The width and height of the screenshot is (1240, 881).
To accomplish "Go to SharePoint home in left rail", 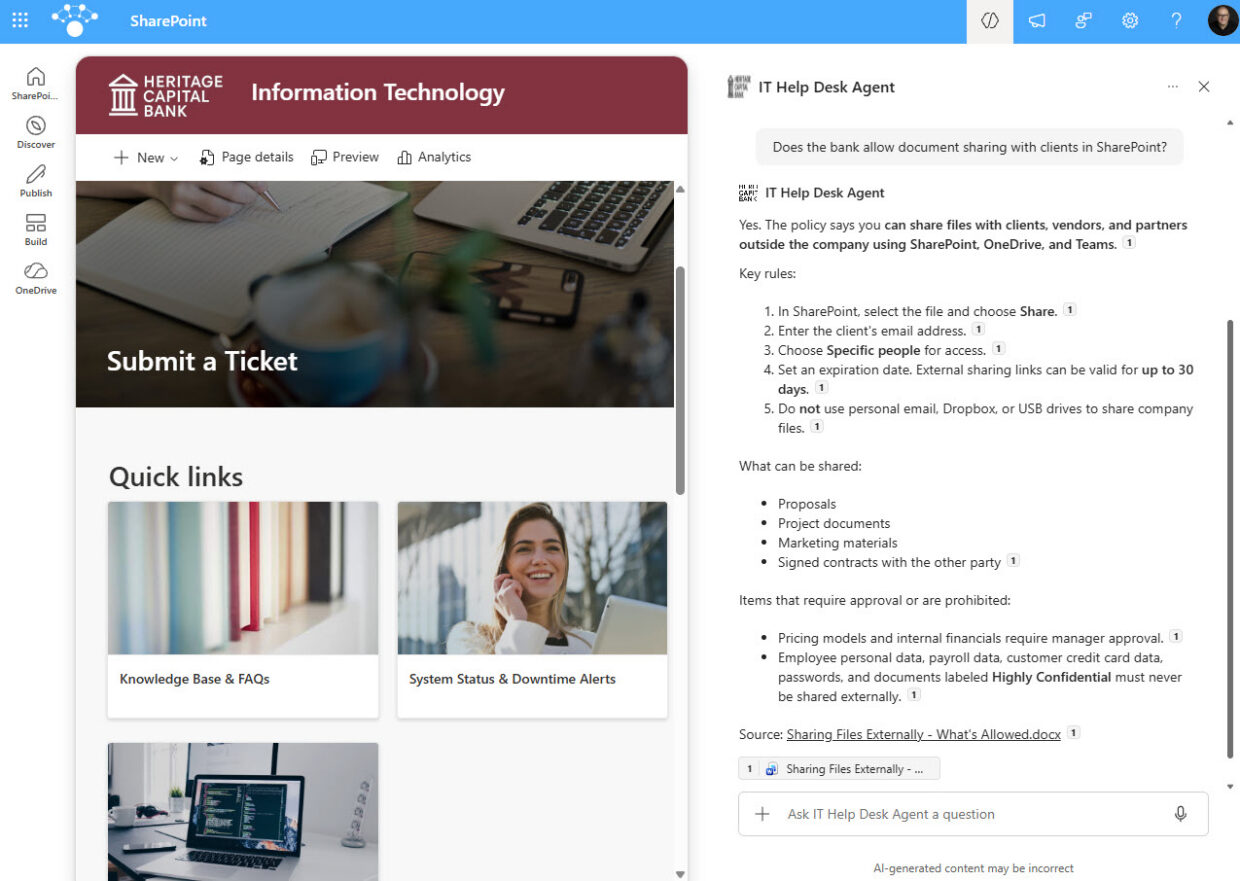I will point(35,83).
